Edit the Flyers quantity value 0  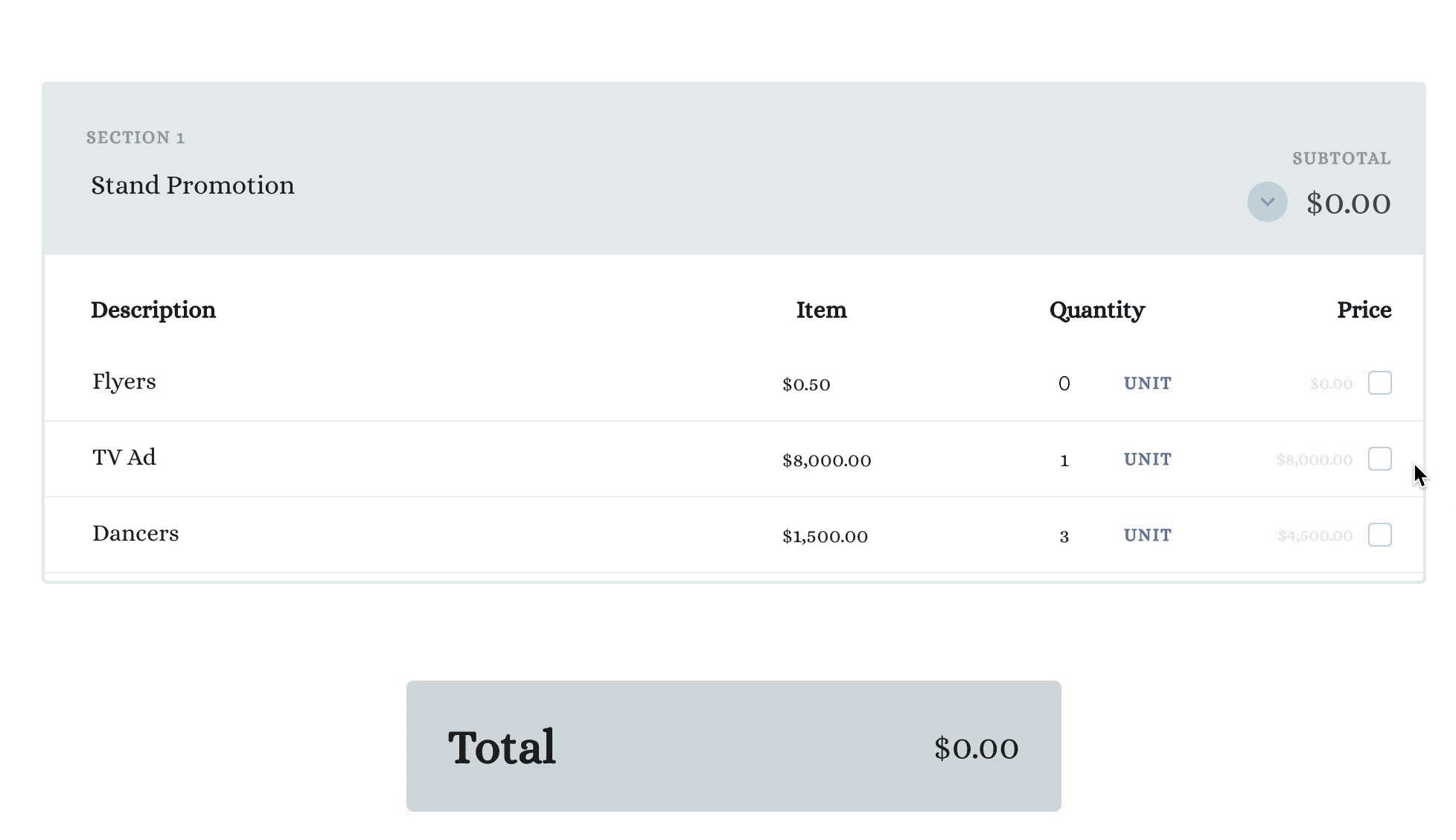(x=1064, y=384)
